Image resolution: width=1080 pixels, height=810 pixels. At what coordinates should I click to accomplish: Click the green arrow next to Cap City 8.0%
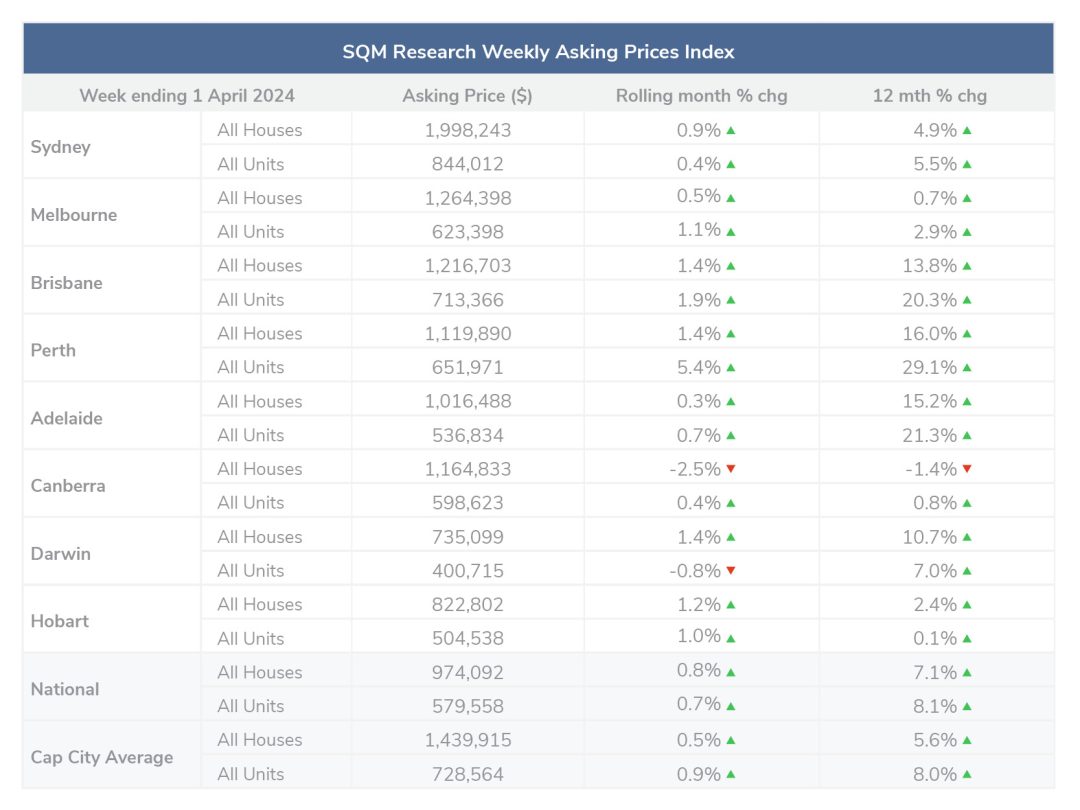(x=967, y=774)
